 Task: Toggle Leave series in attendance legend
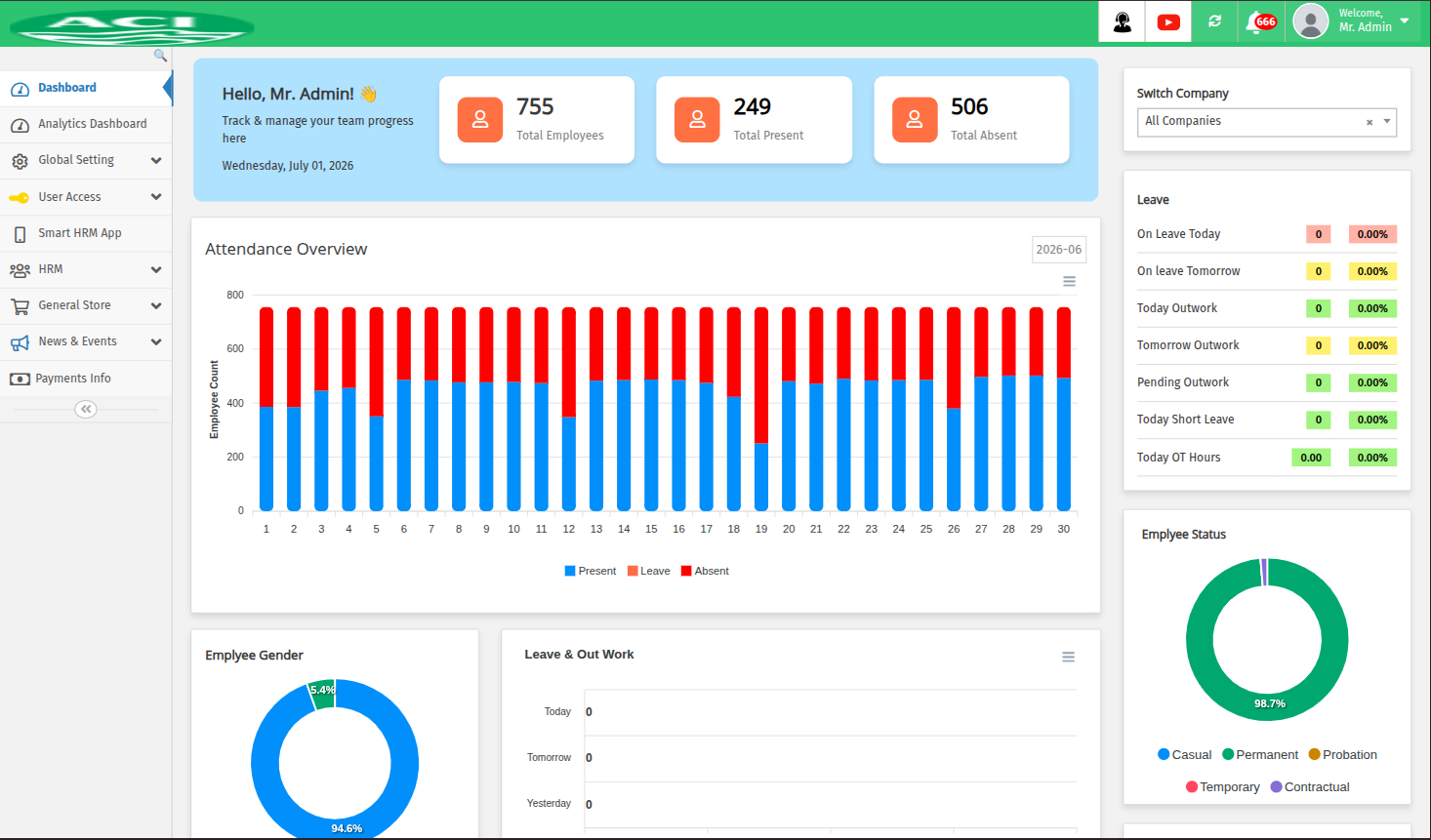[x=648, y=571]
